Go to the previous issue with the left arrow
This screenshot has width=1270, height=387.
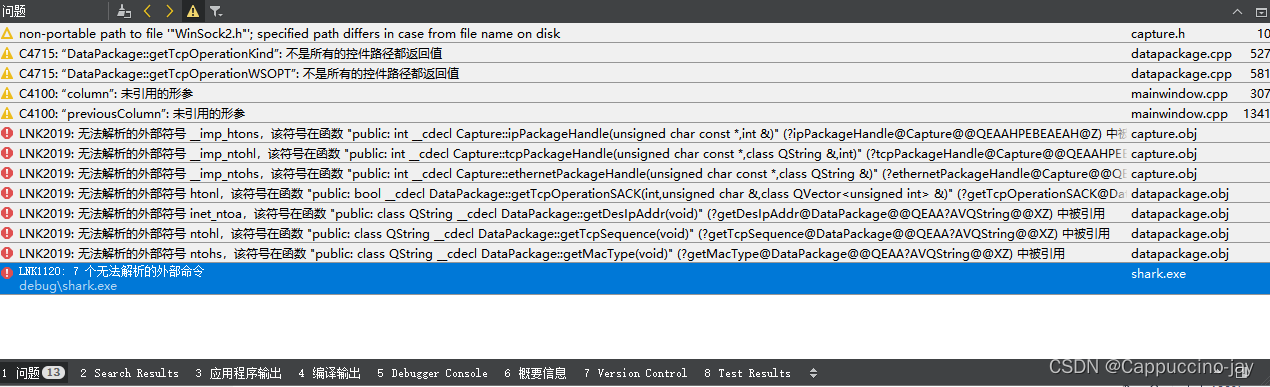pyautogui.click(x=147, y=11)
